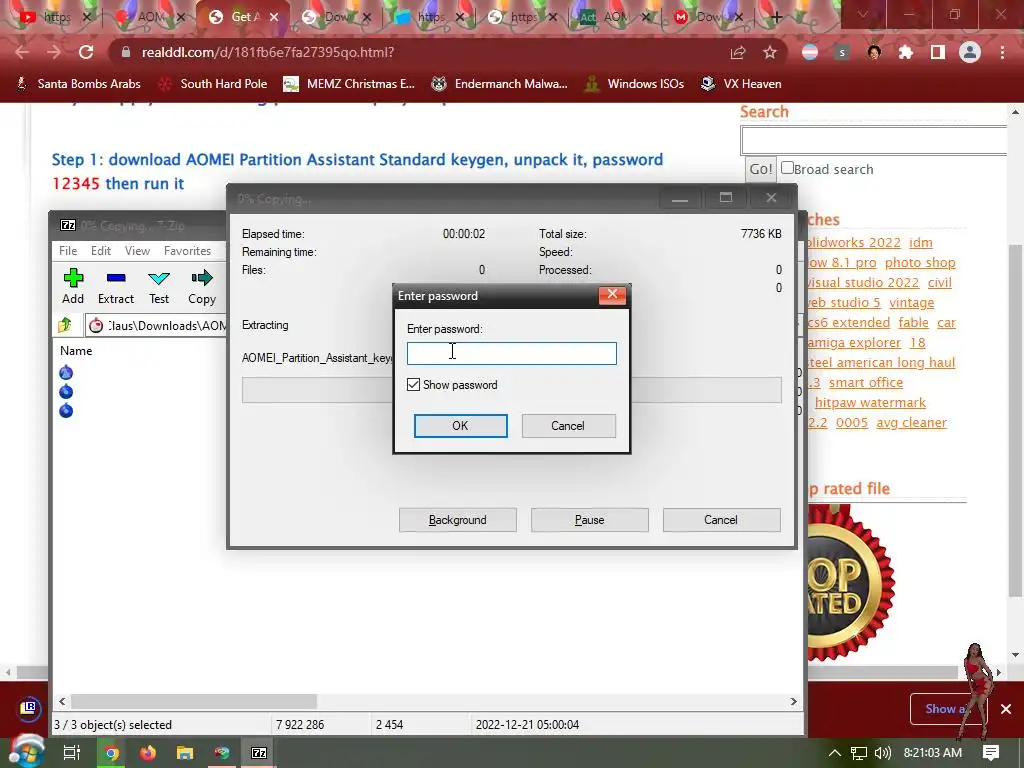Expand the hidden system tray icons

coord(835,752)
